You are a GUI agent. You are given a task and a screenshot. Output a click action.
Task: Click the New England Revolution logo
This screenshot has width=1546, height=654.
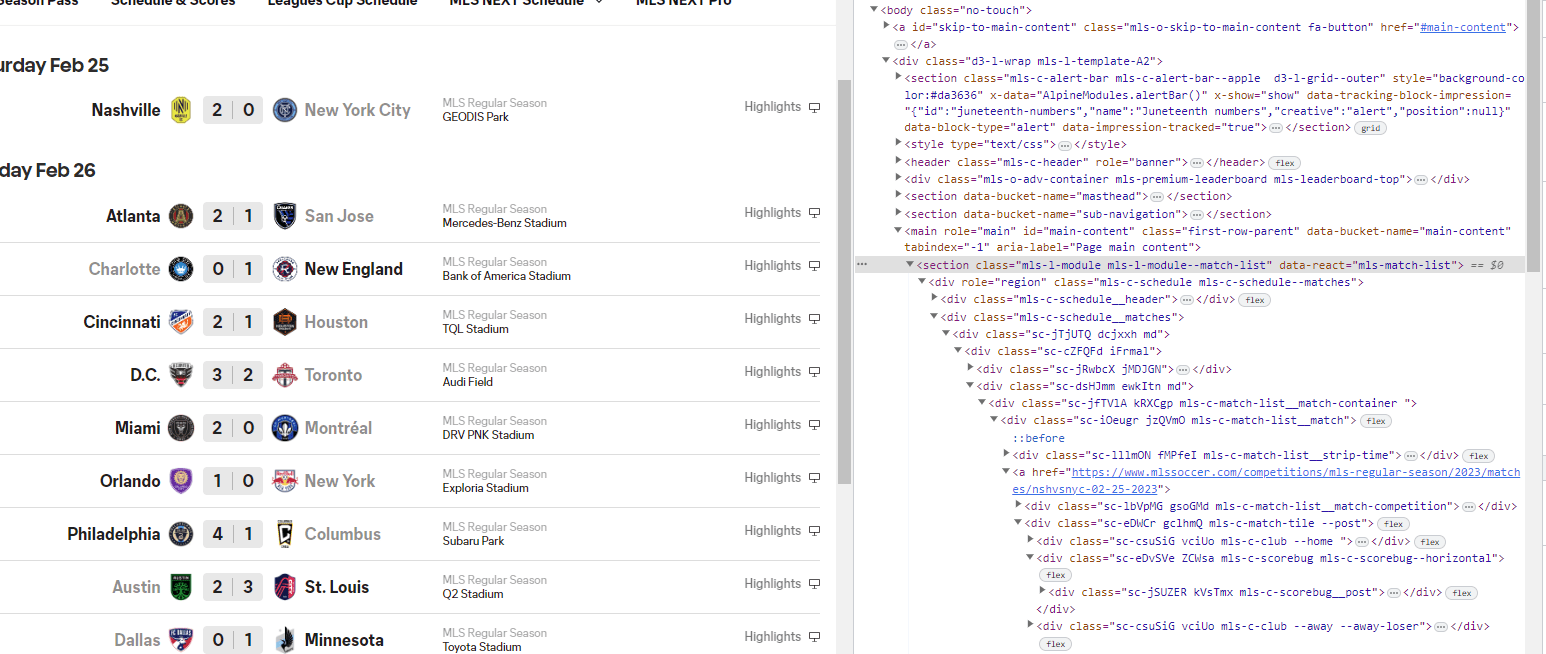285,269
